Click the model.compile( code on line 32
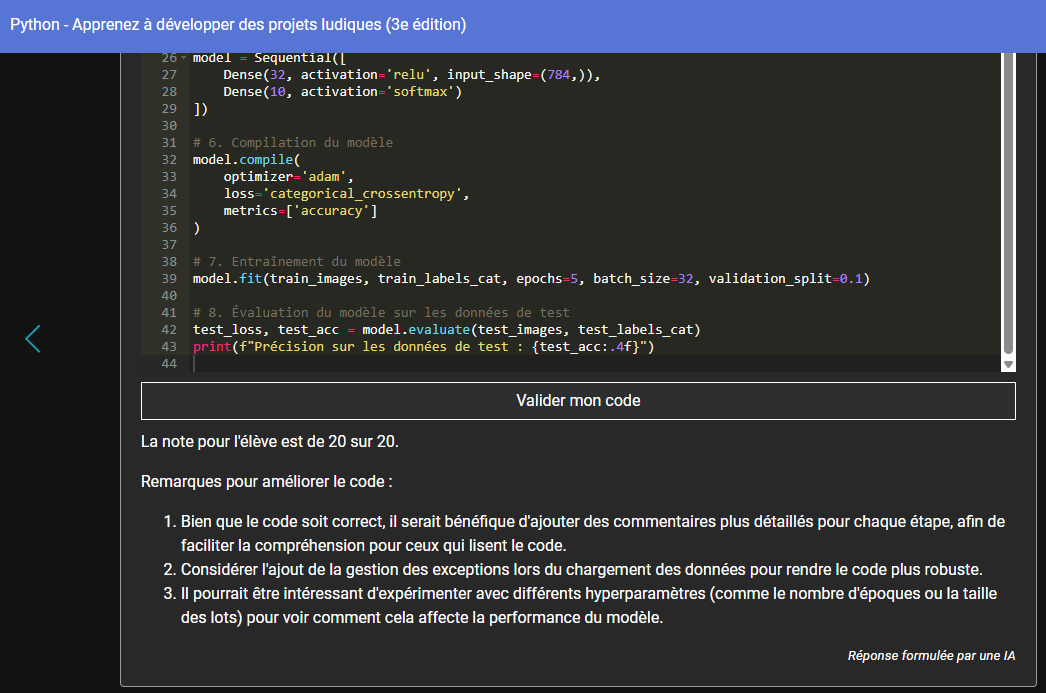Screen dimensions: 1046x693 [247, 159]
